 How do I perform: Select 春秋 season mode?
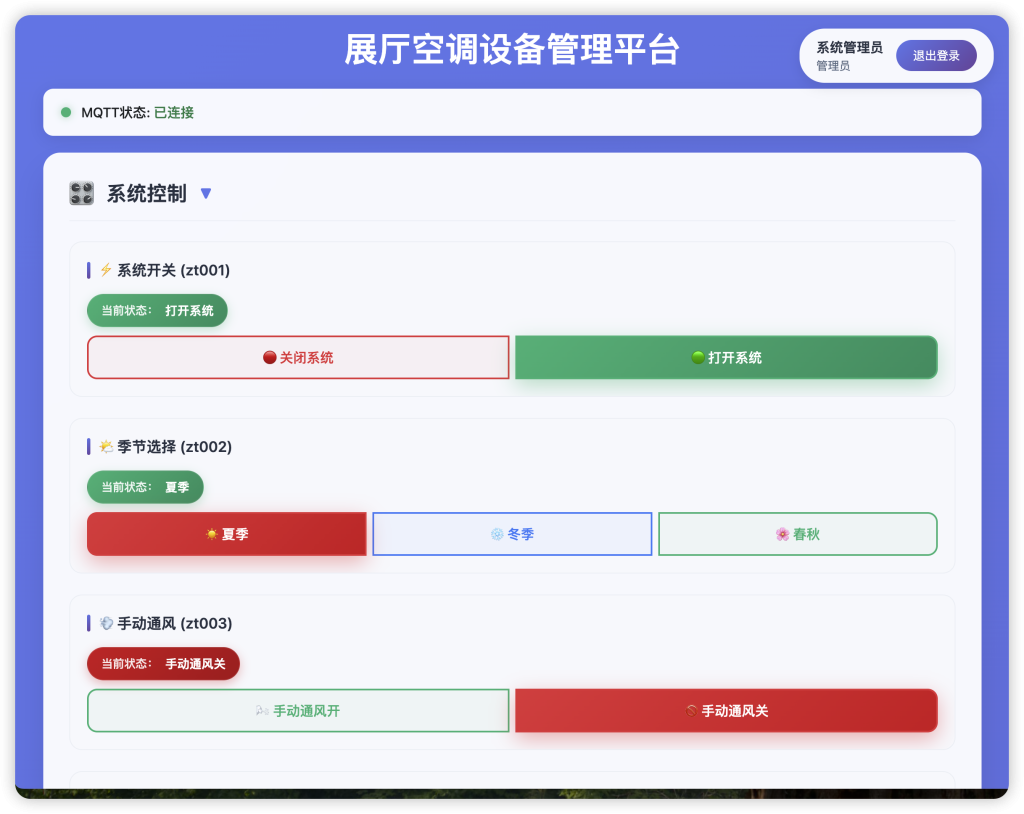pos(797,534)
